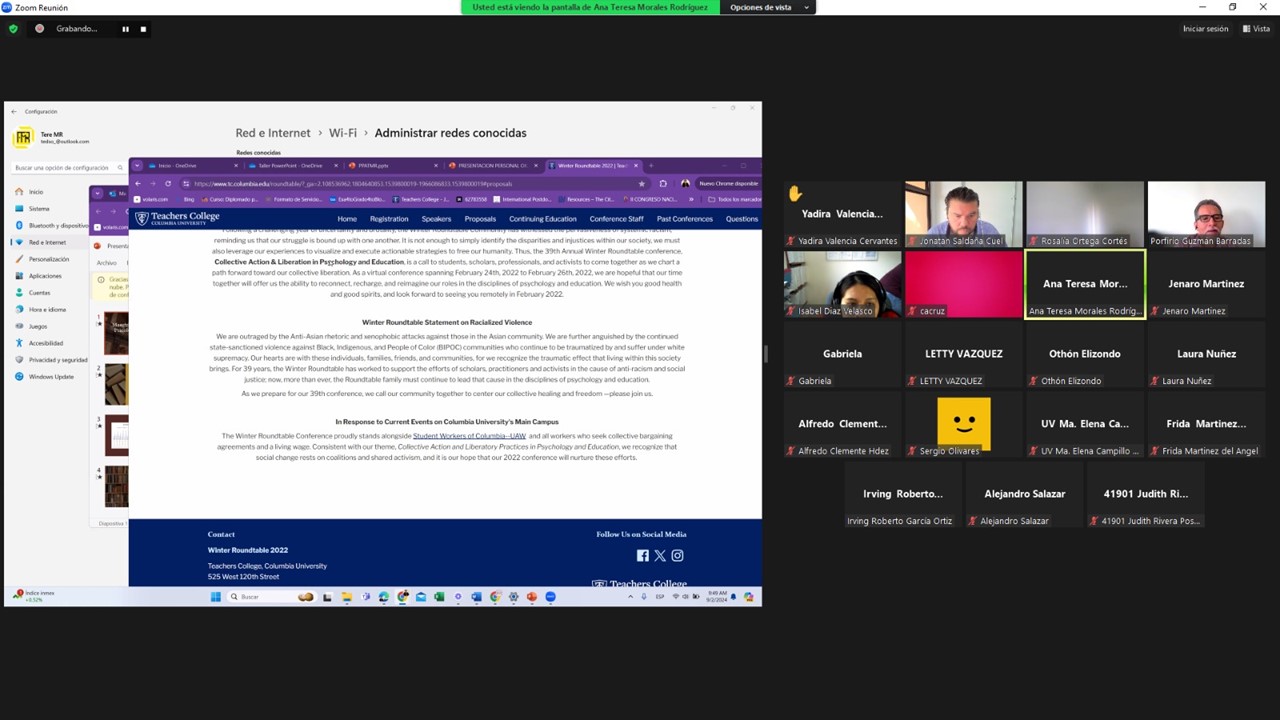Select Ana Teresa Morales participant tile
1280x720 pixels.
(1085, 285)
